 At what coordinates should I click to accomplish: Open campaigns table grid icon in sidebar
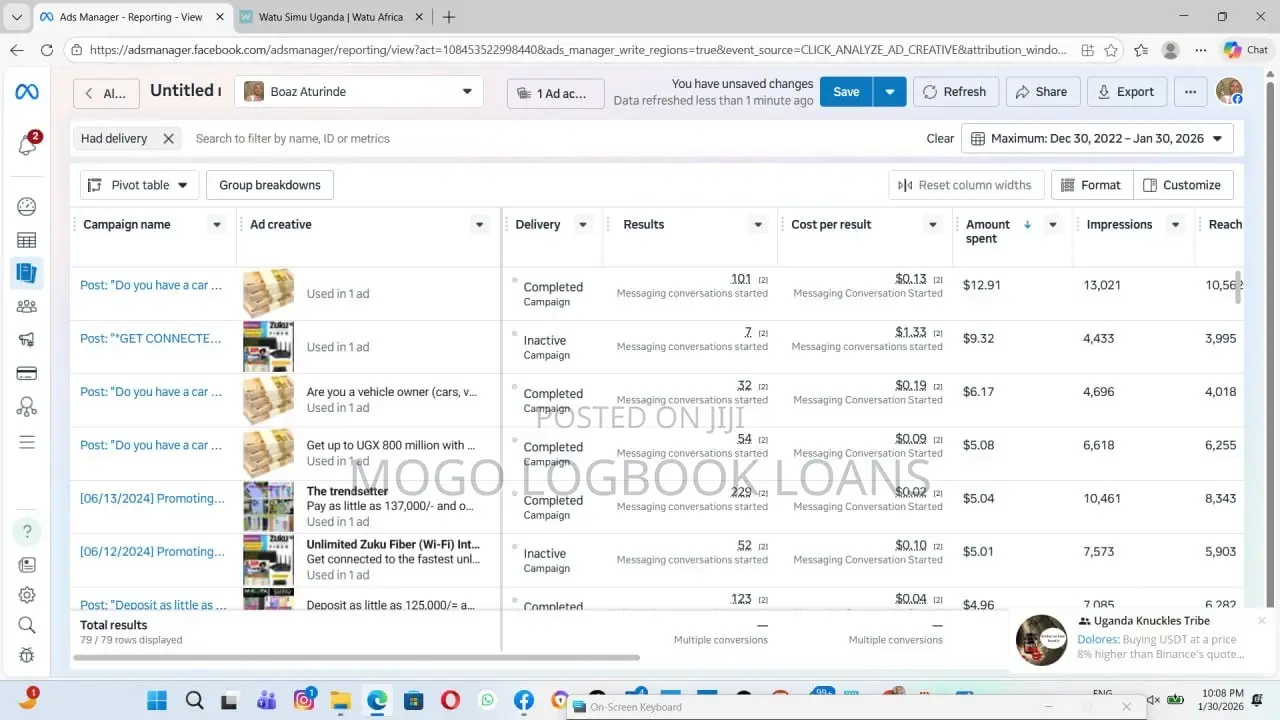tap(27, 240)
